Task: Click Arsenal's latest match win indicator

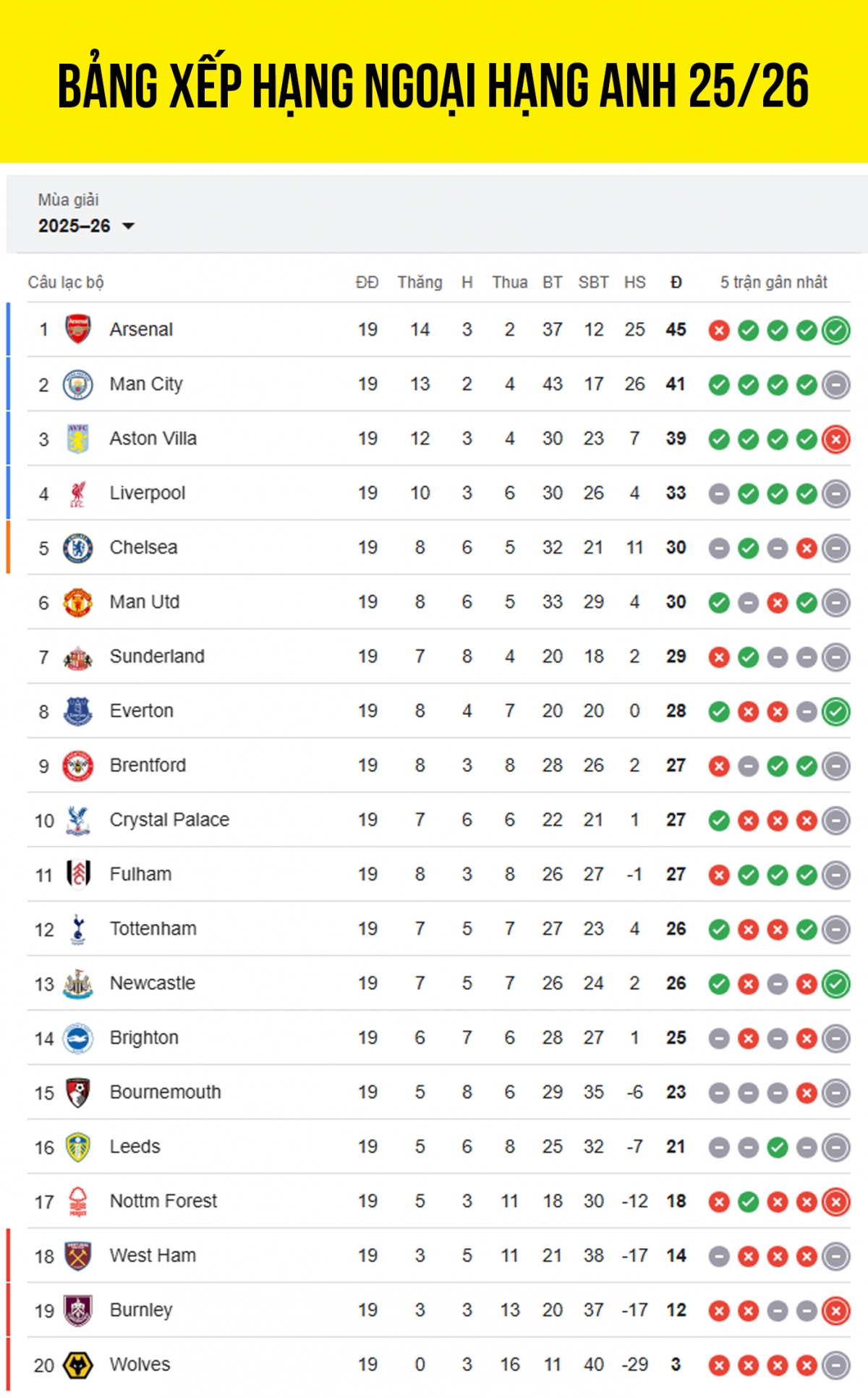Action: [835, 331]
